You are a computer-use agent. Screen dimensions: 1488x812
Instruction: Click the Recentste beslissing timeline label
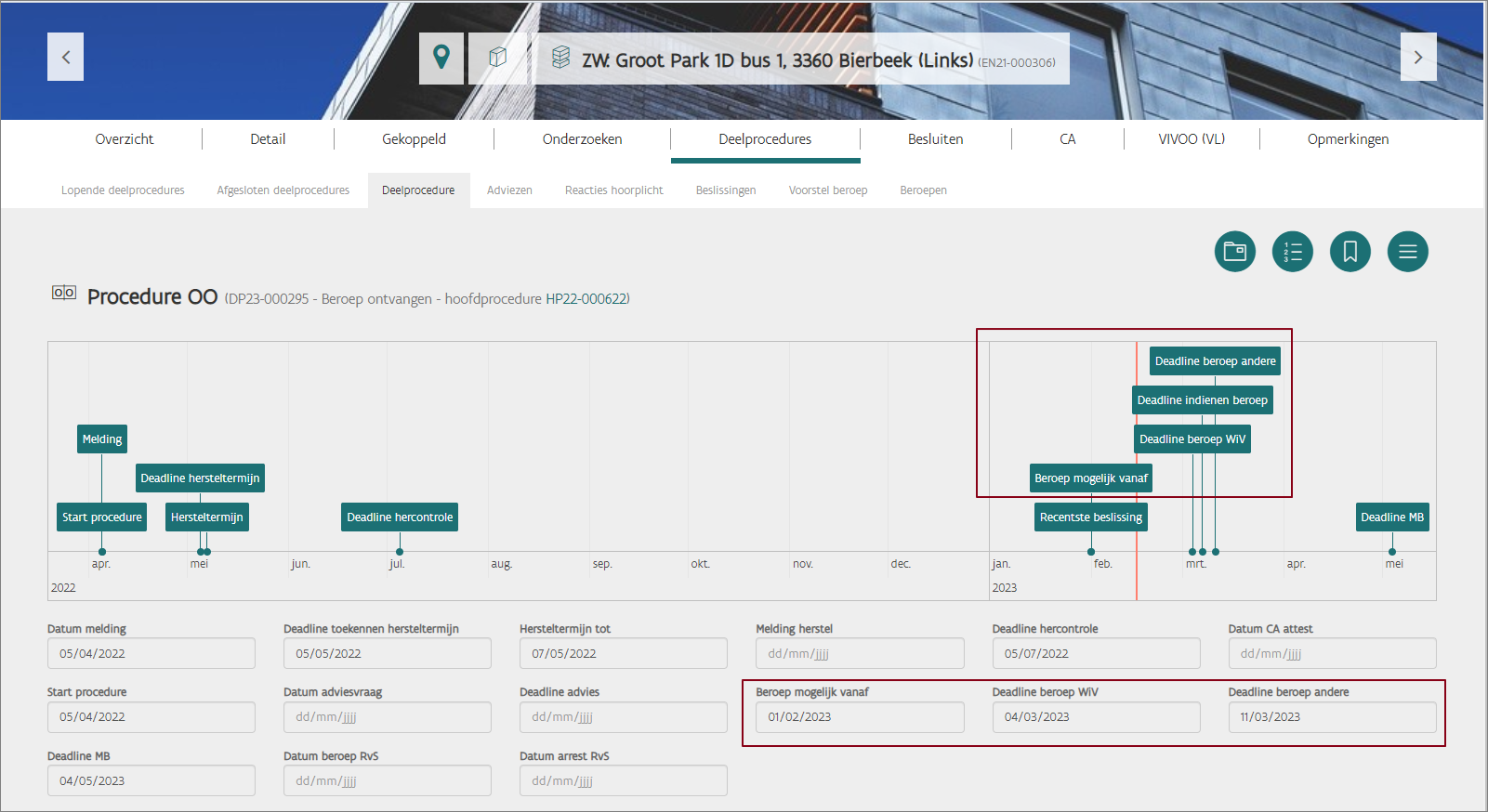[1090, 517]
